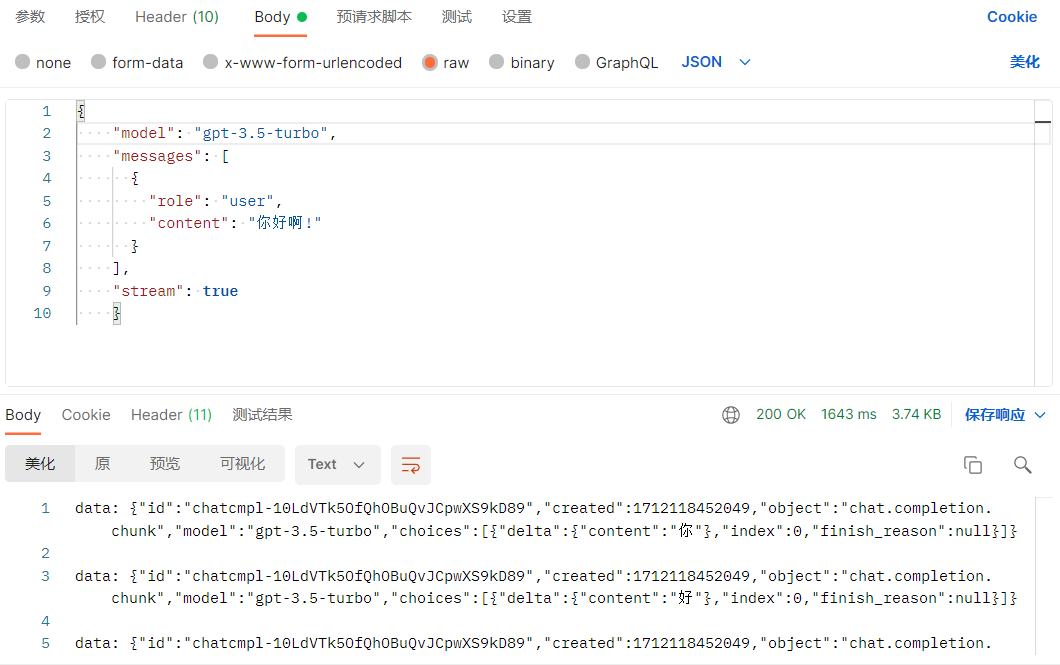
Task: Select raw body type
Action: 445,62
